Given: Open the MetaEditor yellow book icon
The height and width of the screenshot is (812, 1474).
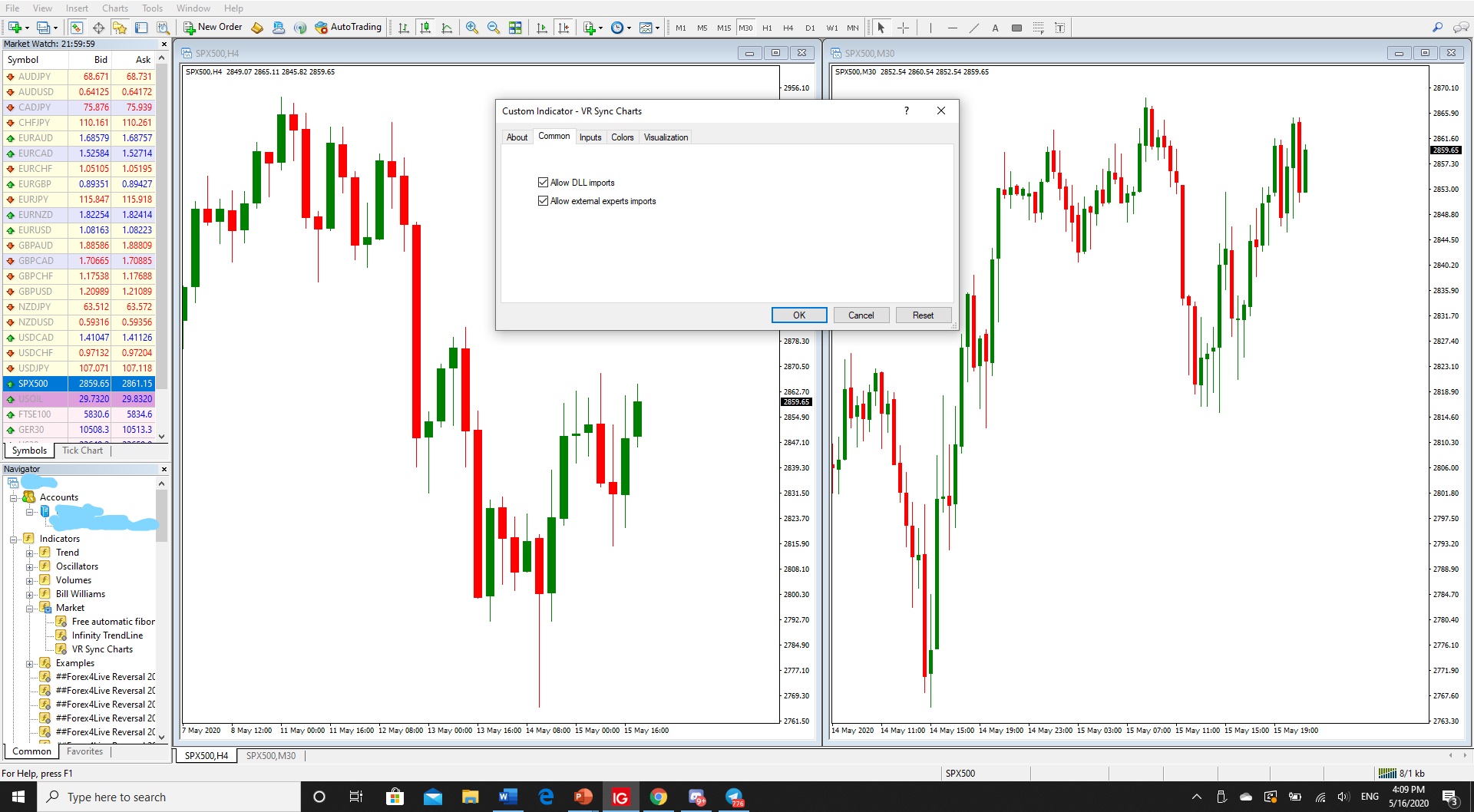Looking at the screenshot, I should coord(257,28).
